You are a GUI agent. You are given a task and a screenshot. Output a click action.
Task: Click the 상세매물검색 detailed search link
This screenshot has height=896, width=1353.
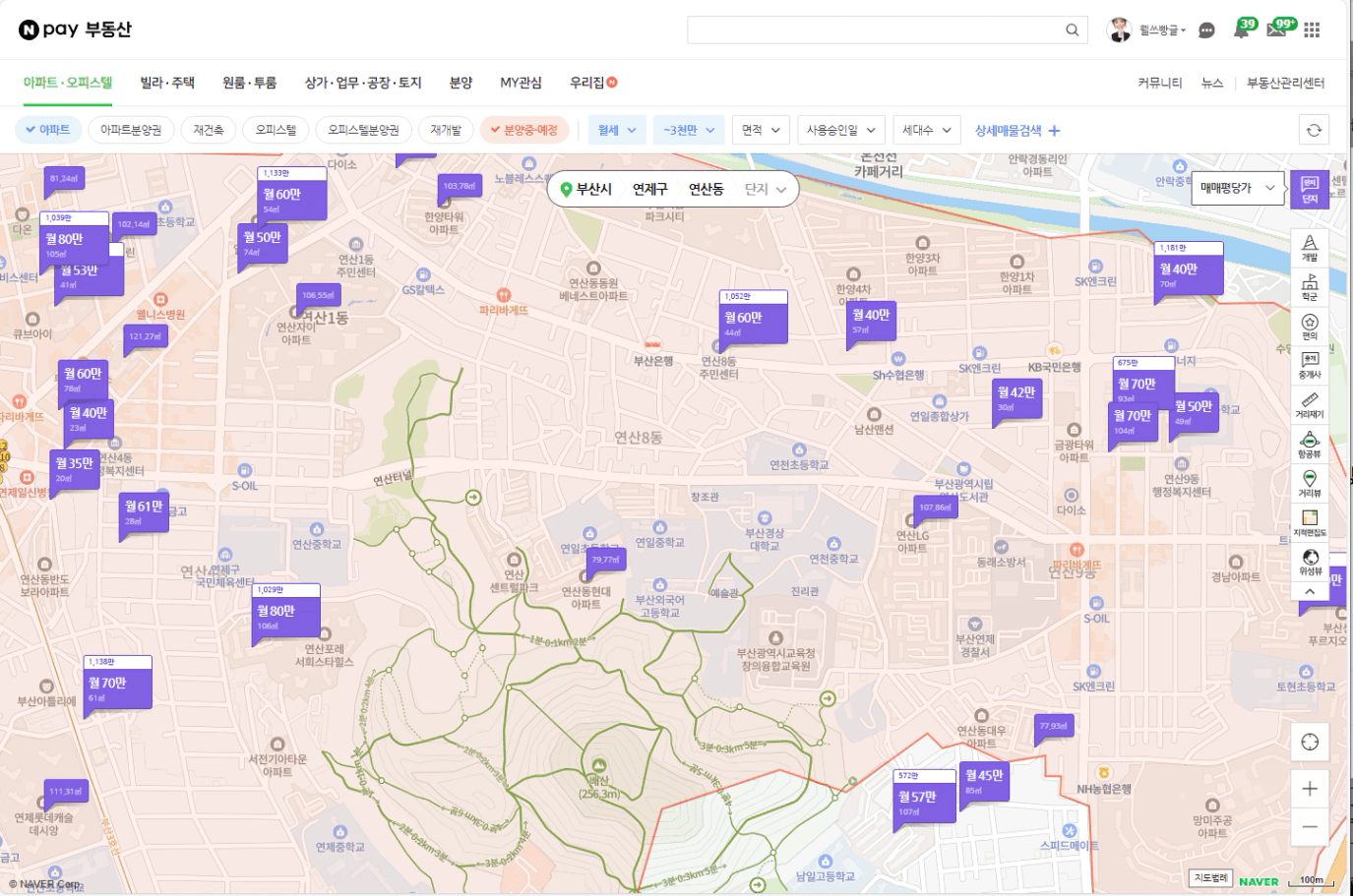tap(1016, 130)
